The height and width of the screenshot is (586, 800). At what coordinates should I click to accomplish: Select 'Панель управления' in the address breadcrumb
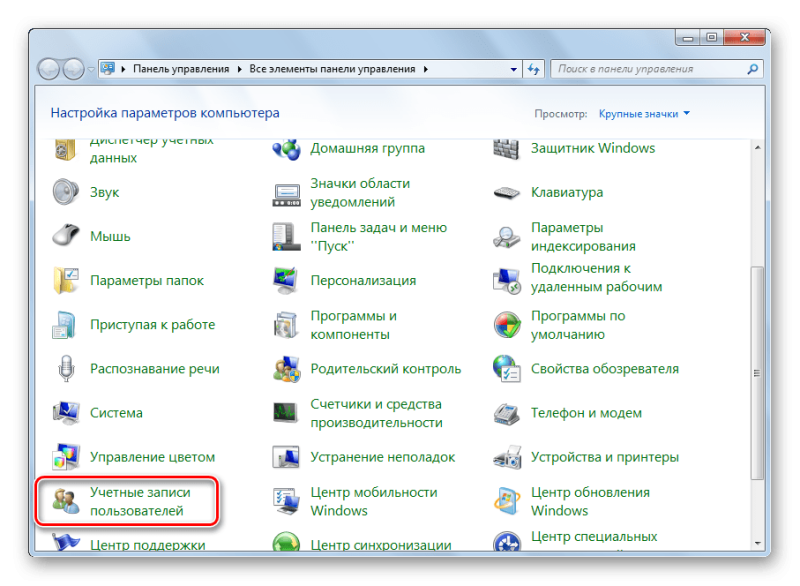181,69
